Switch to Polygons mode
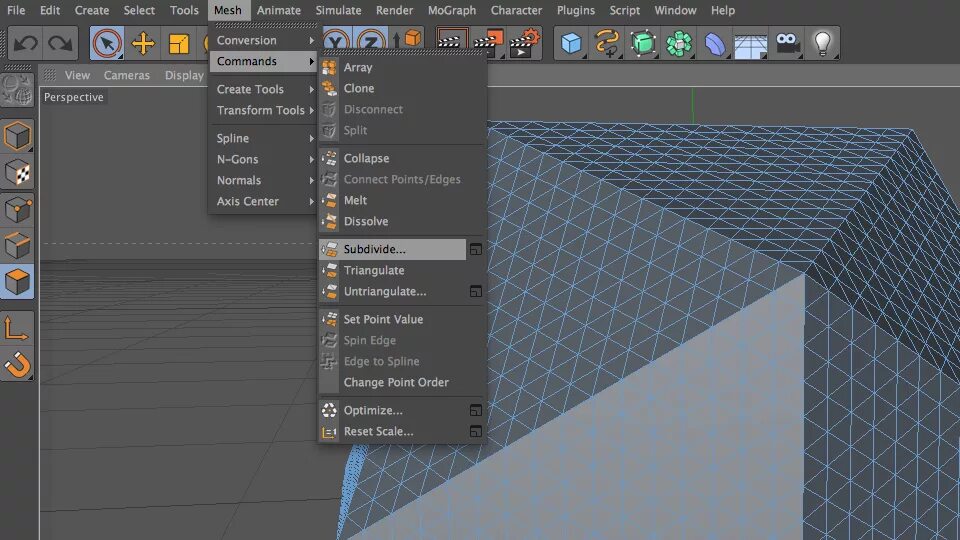 click(x=17, y=282)
